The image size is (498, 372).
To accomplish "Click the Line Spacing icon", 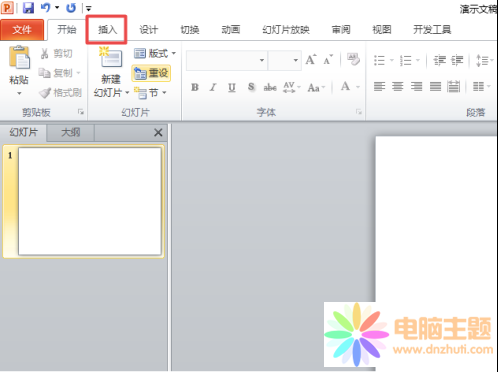I will click(482, 60).
